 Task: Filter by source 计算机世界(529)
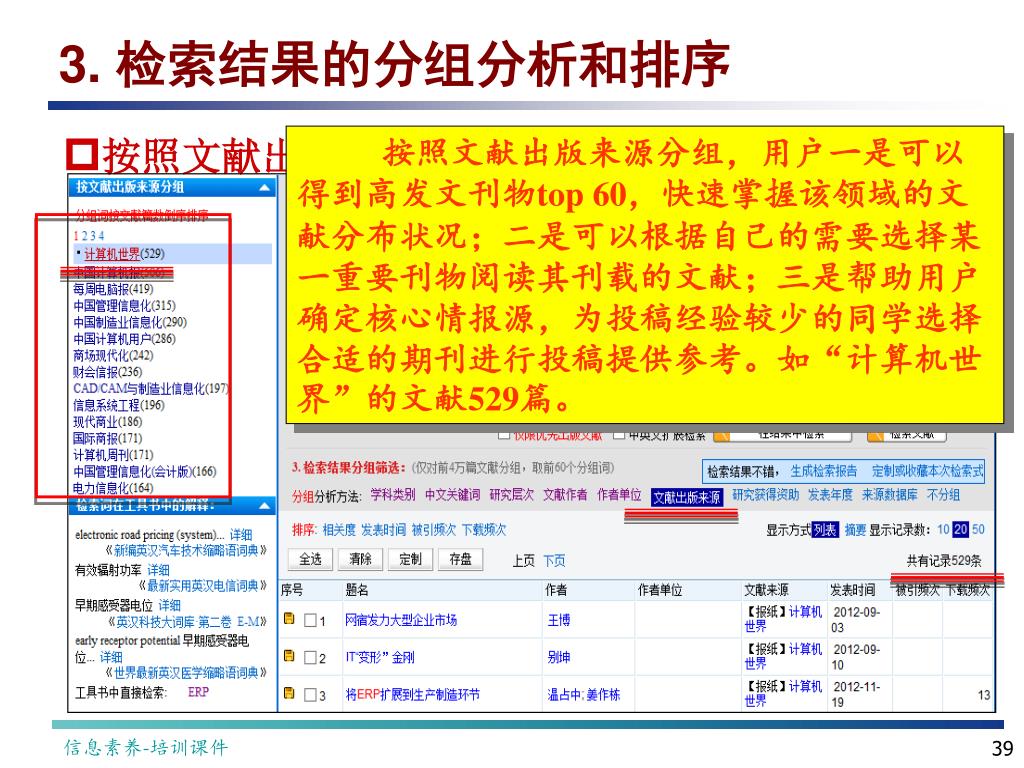pos(124,254)
